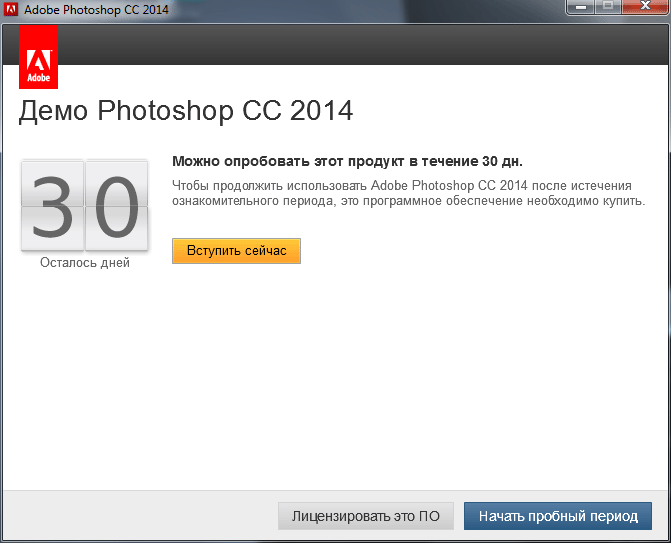
Task: Close the Adobe Photoshop CC 2014 window
Action: [644, 6]
